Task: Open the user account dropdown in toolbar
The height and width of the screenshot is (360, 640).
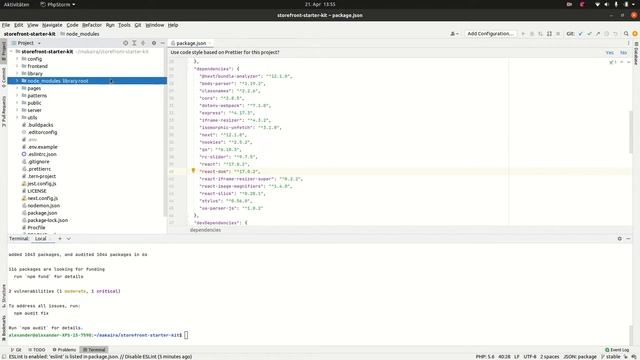Action: (x=454, y=34)
